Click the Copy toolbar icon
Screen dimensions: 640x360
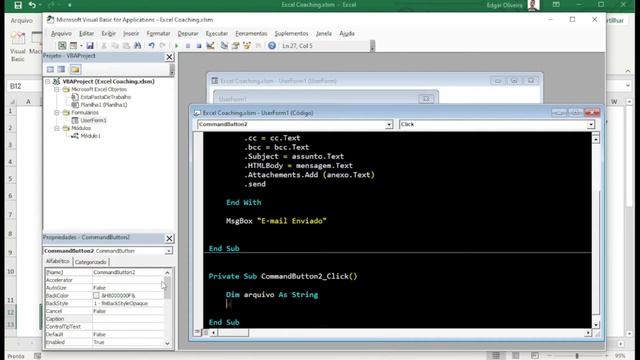[115, 46]
